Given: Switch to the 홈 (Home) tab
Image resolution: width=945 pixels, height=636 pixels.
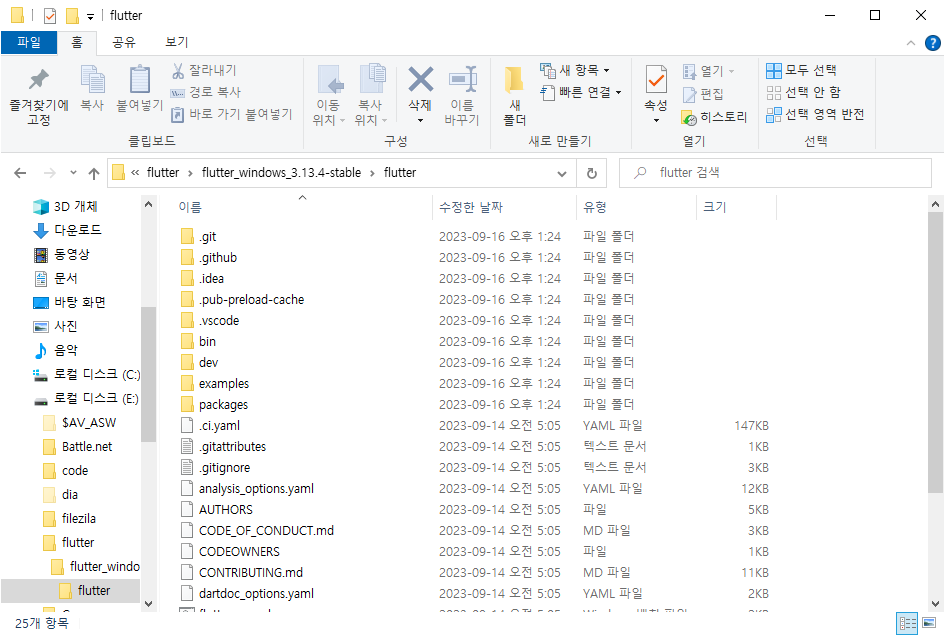Looking at the screenshot, I should 77,42.
